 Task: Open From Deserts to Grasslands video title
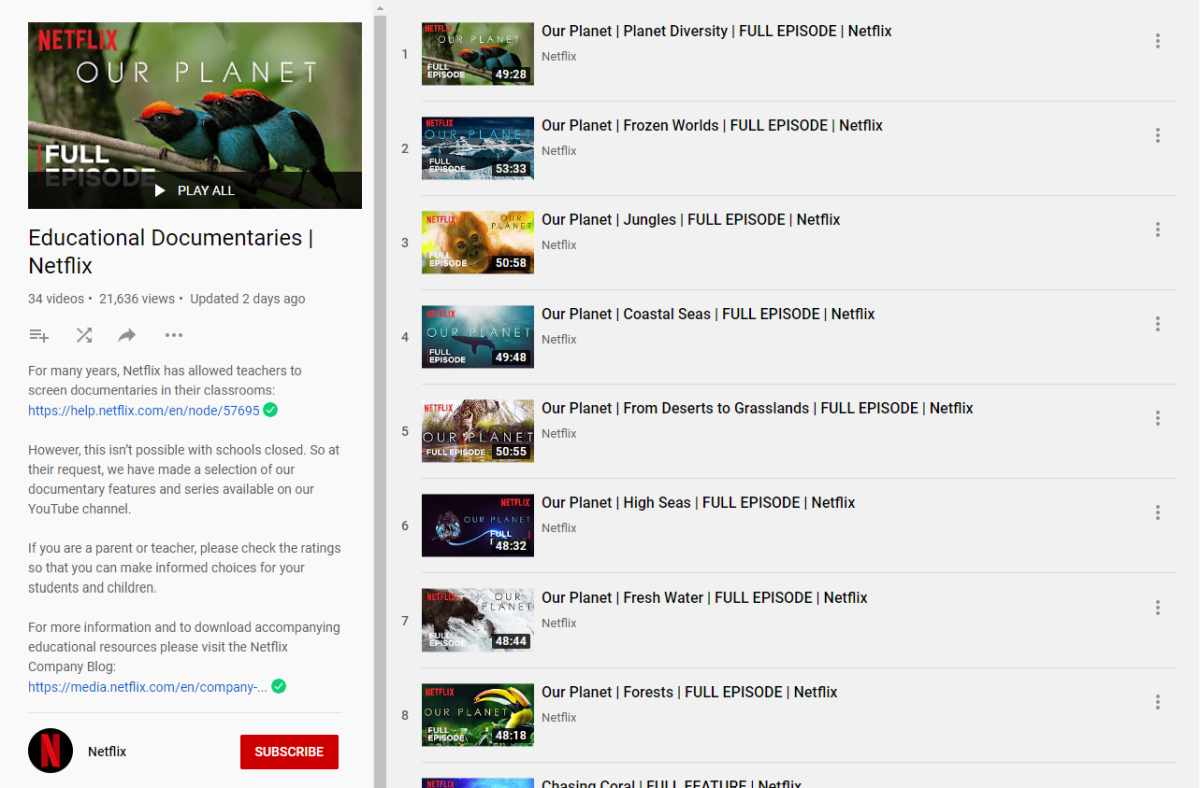click(757, 408)
